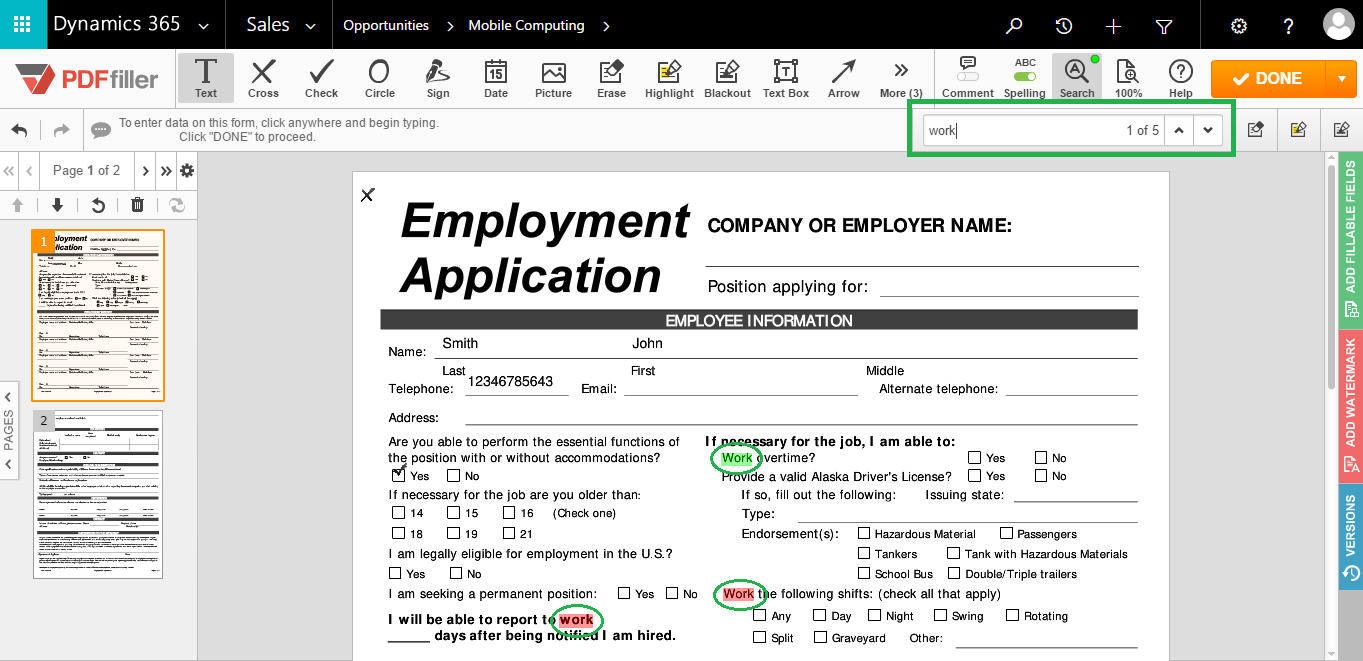
Task: Go to next search result
Action: click(1208, 130)
